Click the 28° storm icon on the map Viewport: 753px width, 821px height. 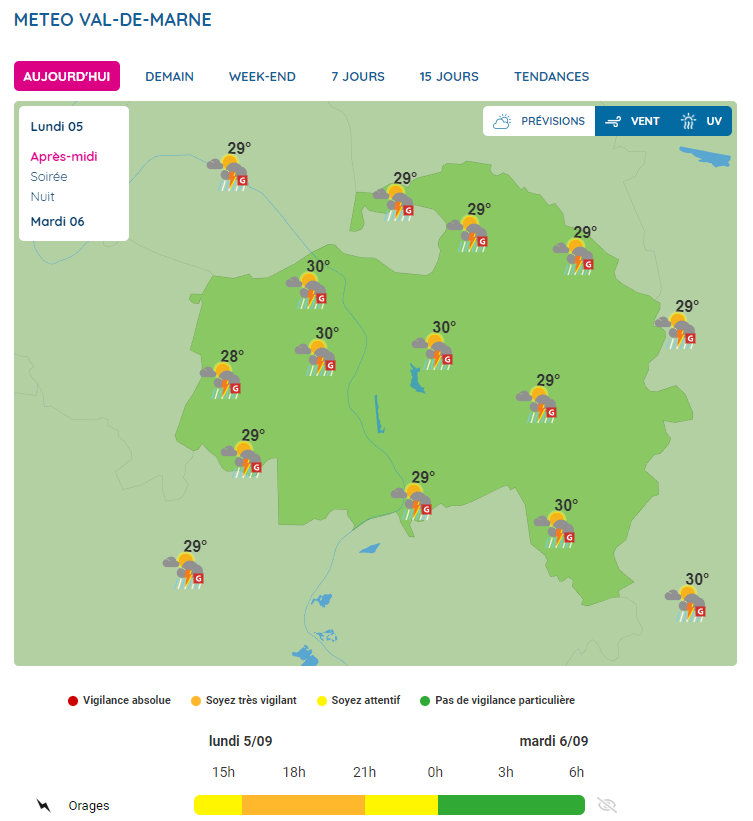coord(220,381)
